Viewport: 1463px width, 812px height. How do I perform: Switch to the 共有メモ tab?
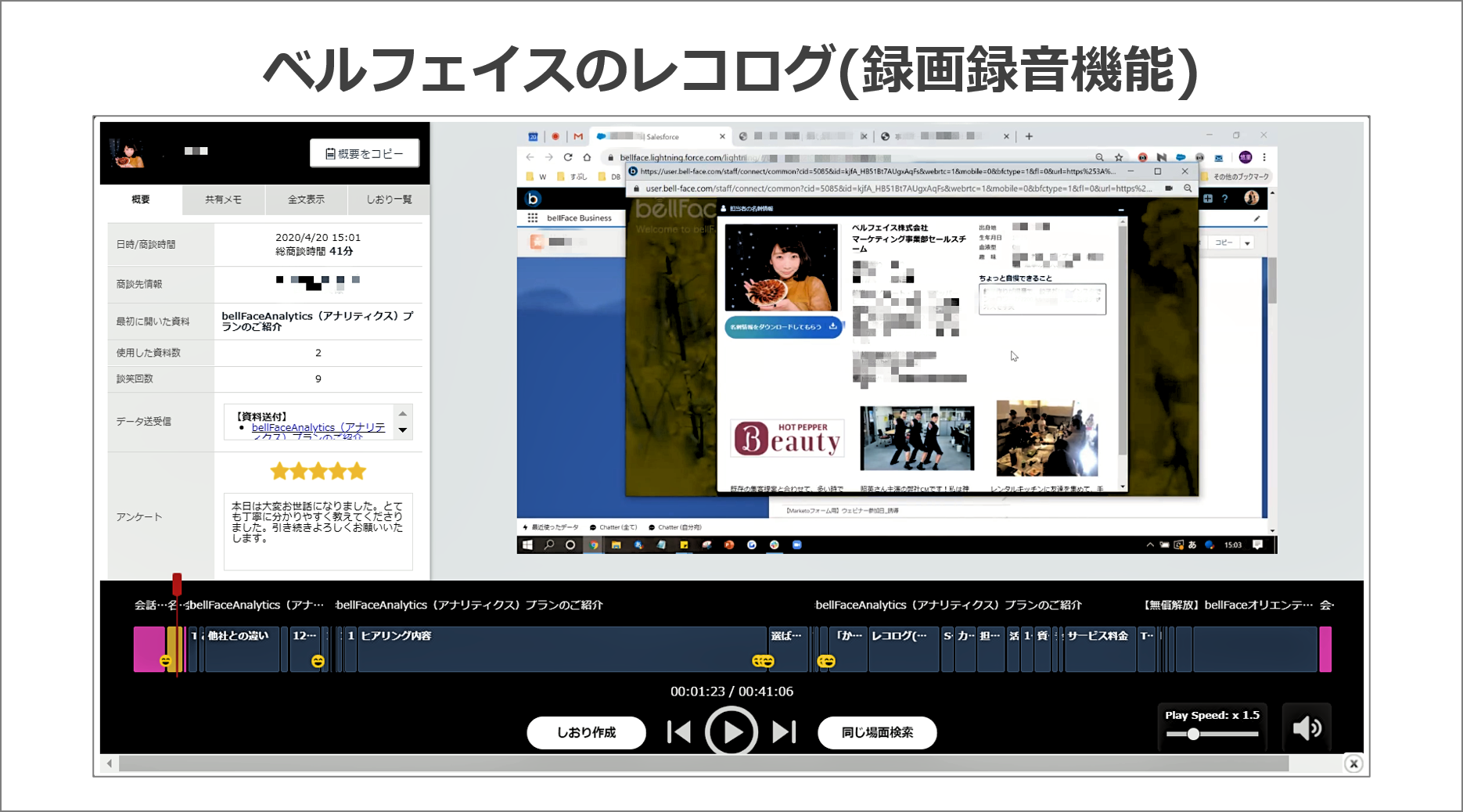[x=223, y=199]
